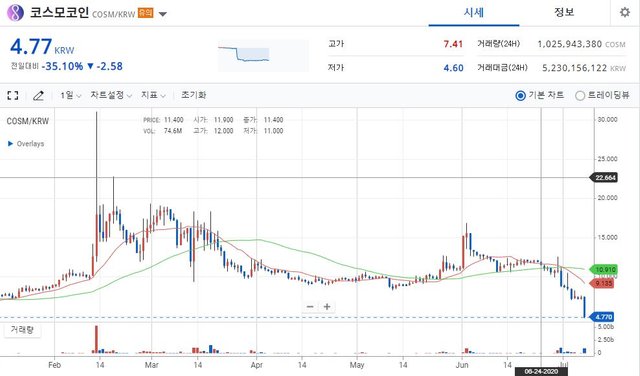Open the 지표 indicators dropdown

pyautogui.click(x=153, y=96)
